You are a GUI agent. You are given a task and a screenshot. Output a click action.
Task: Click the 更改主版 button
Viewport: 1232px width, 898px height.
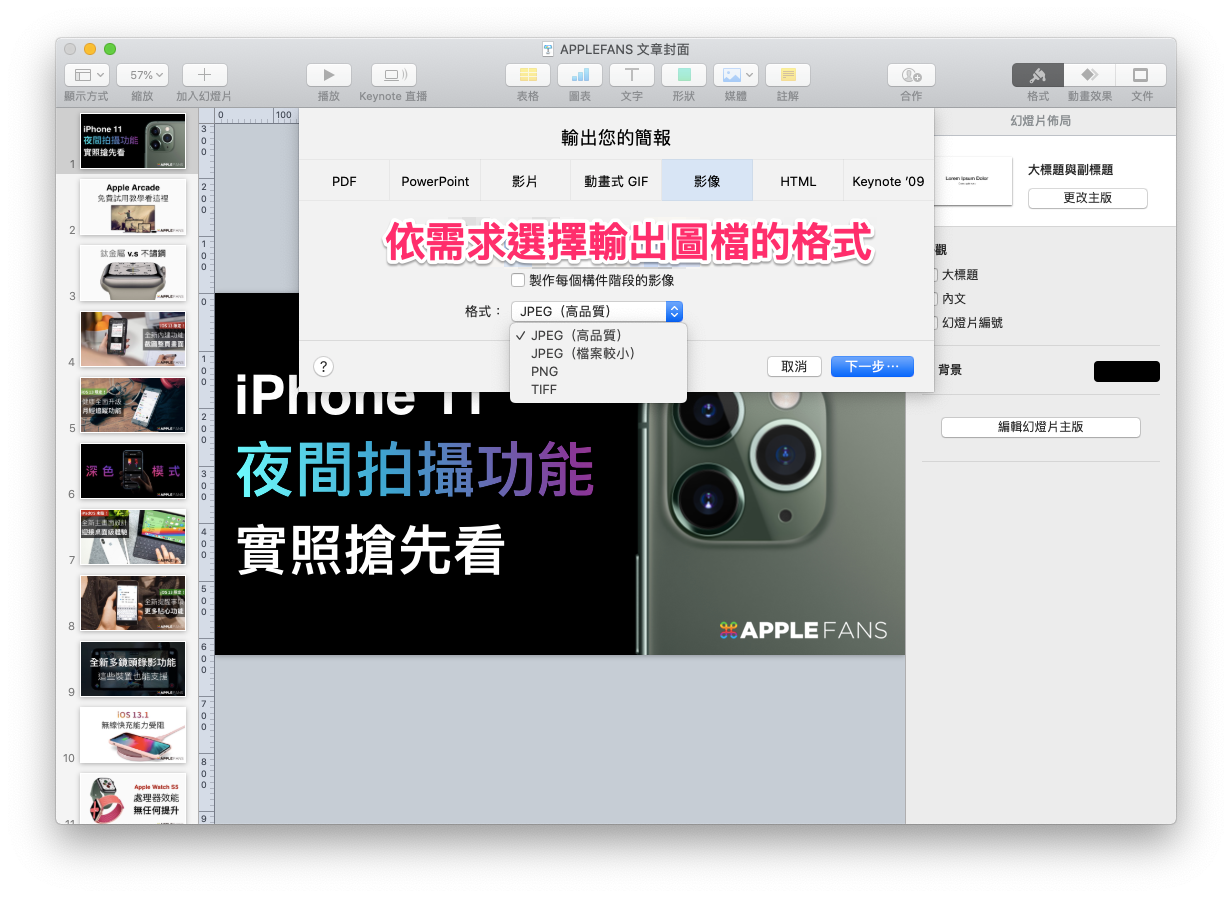tap(1087, 198)
